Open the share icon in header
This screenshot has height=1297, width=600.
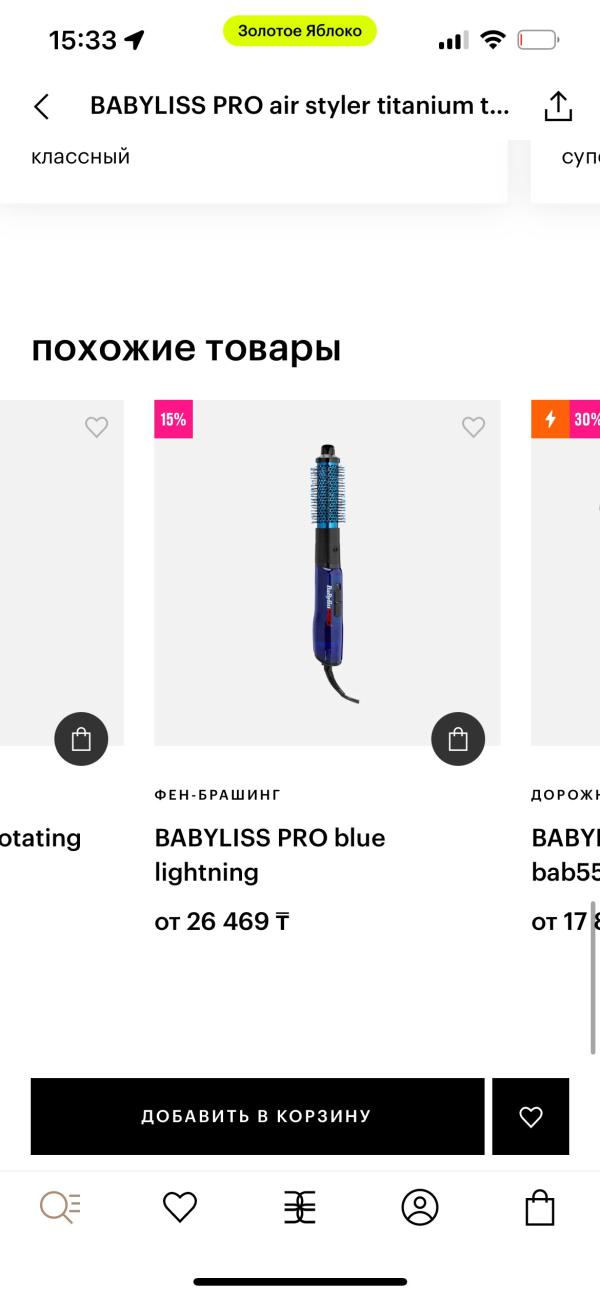pos(558,106)
